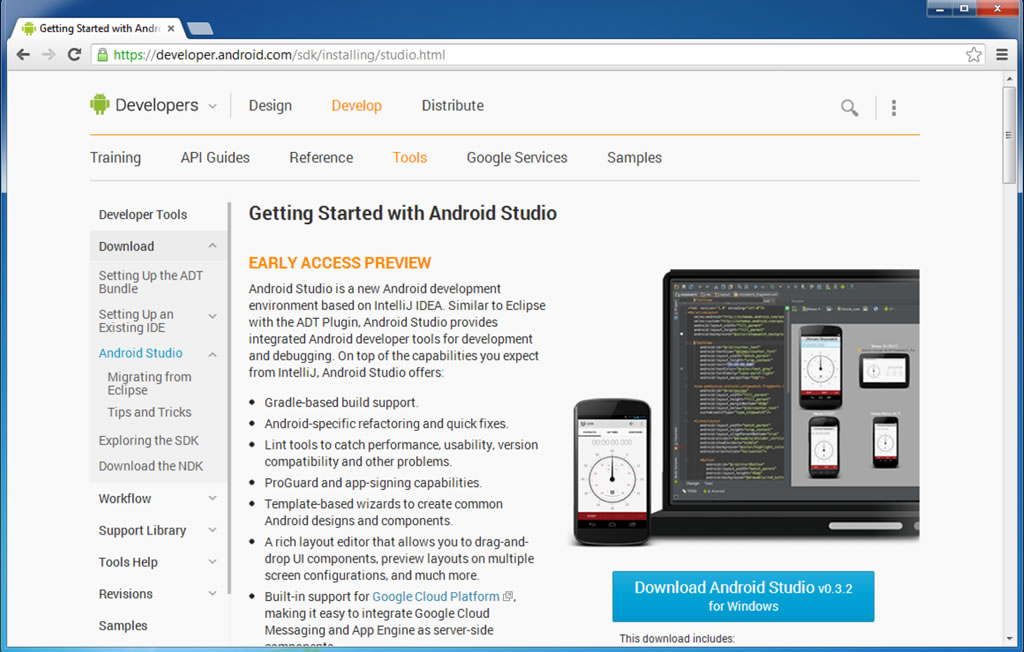Collapse the Android Studio section chevron
Viewport: 1024px width, 652px height.
pyautogui.click(x=212, y=354)
